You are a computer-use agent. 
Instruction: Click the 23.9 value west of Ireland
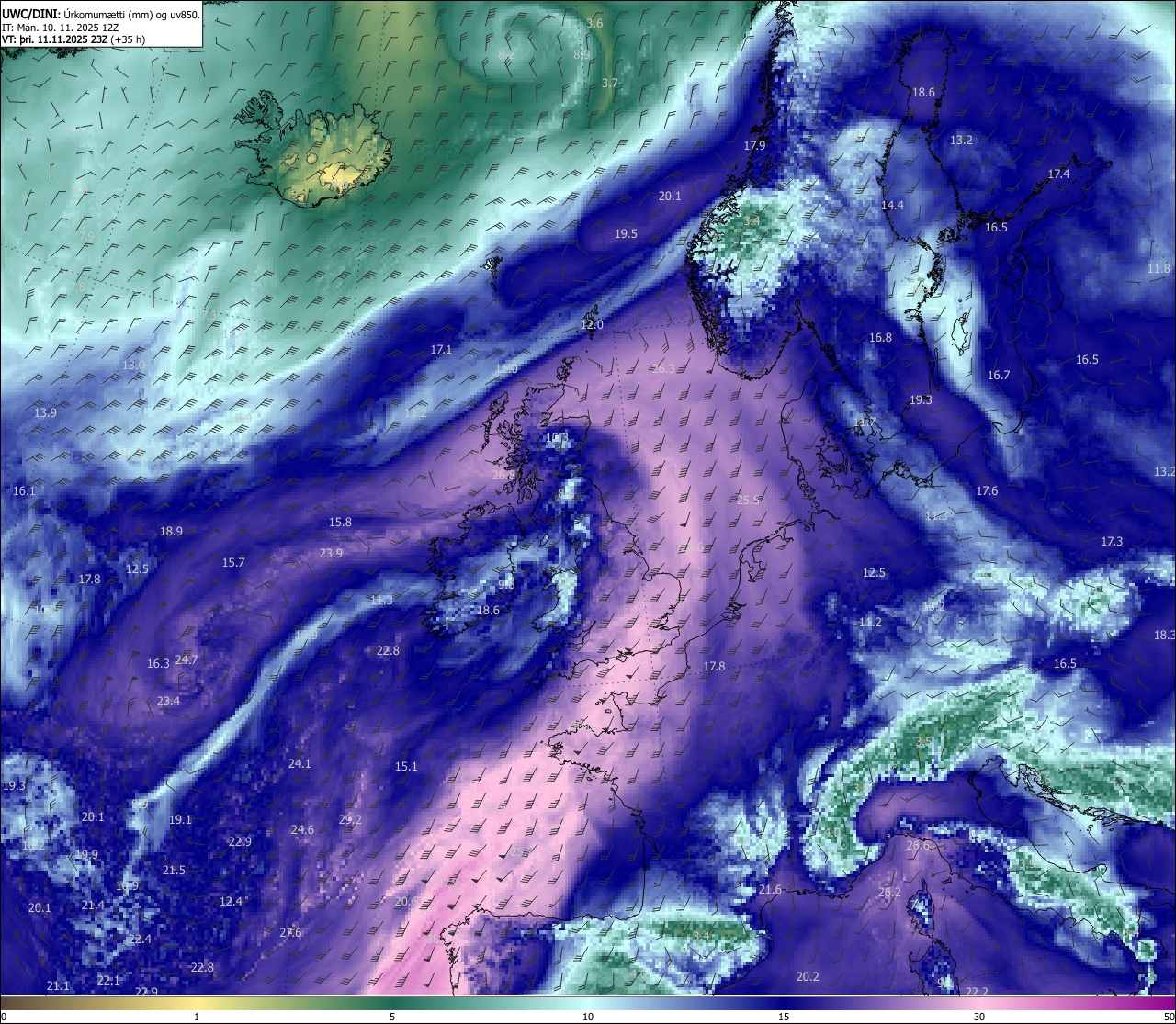point(331,553)
